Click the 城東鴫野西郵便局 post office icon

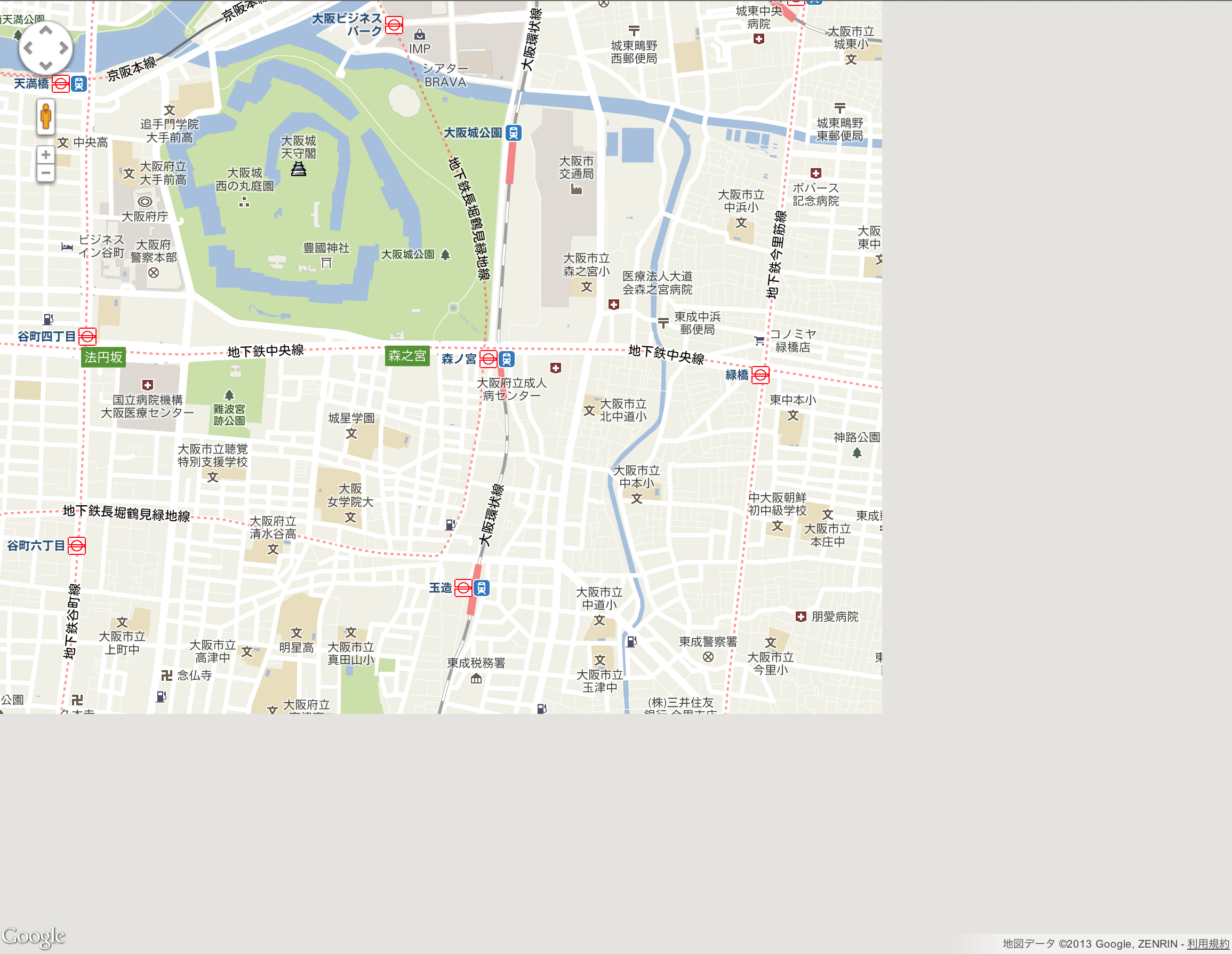tap(634, 30)
